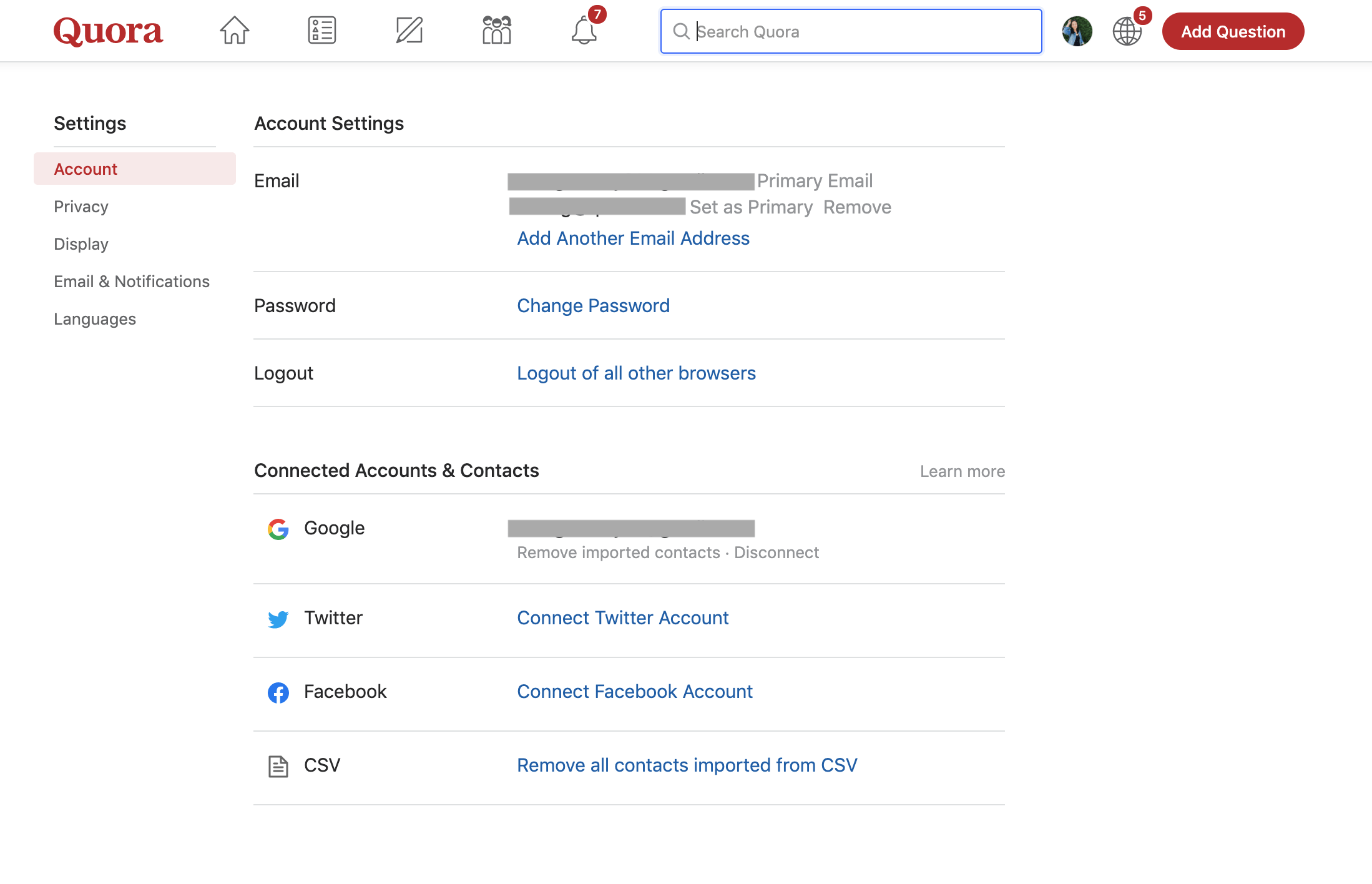Viewport: 1372px width, 884px height.
Task: Click the Google logo in Connected Accounts
Action: 278,529
